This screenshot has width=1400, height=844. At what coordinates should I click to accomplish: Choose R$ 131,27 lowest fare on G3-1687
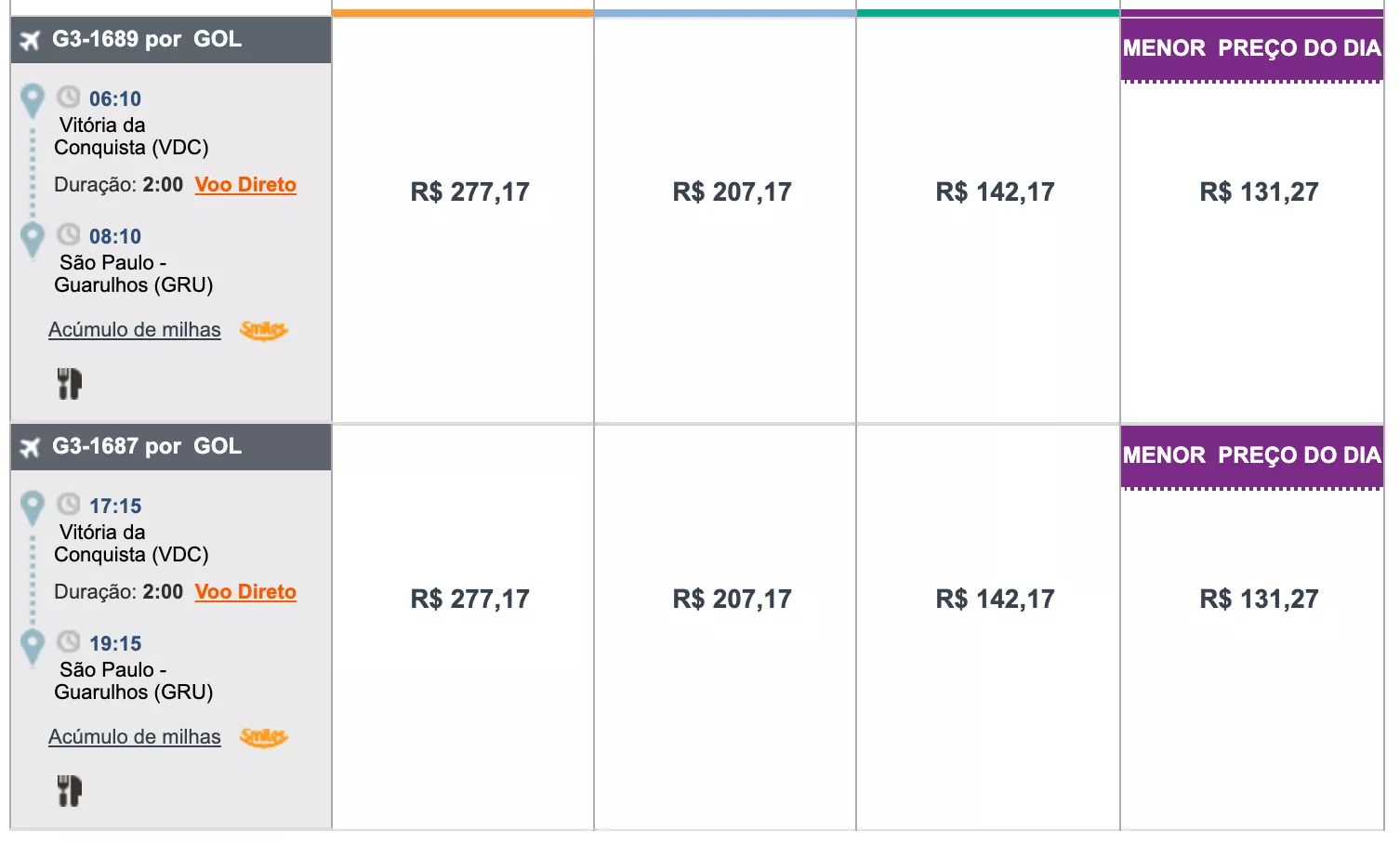tap(1259, 599)
